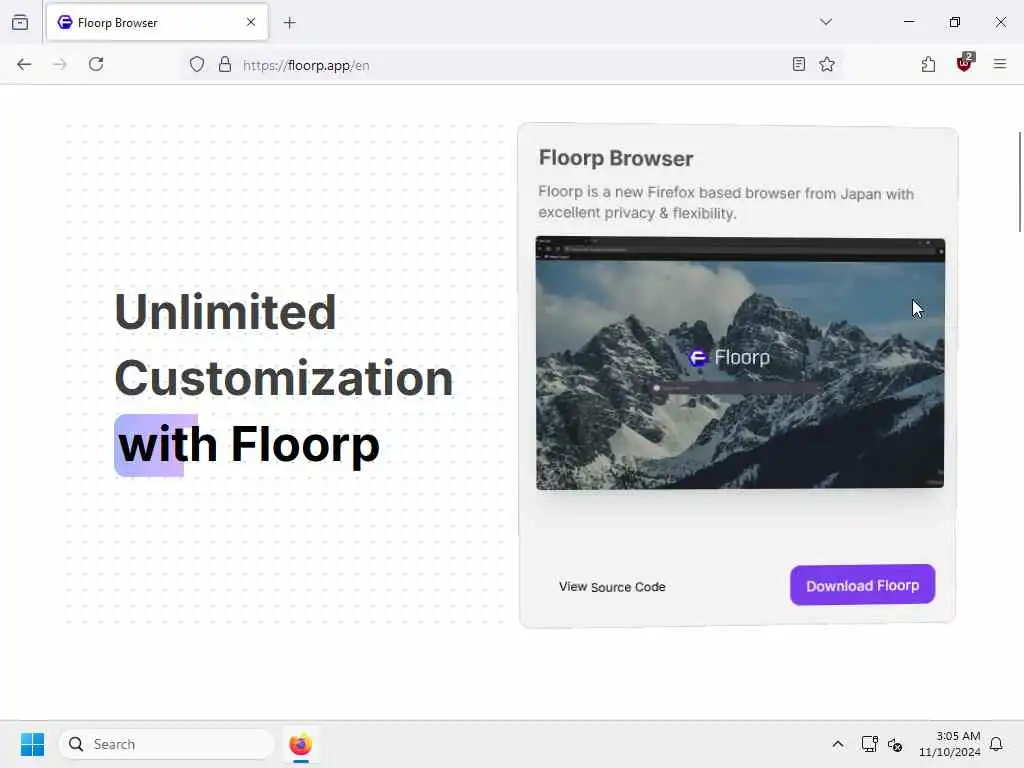Restore down the browser window
This screenshot has width=1024, height=768.
point(955,22)
